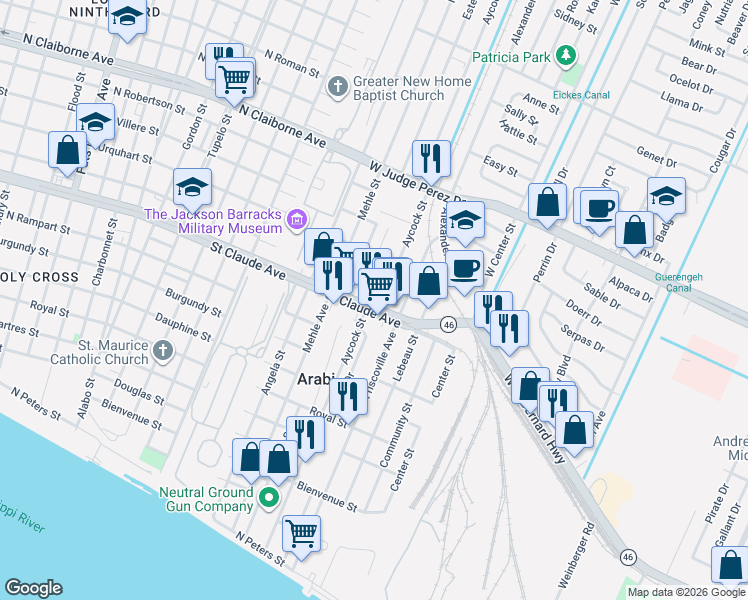
Task: Open shopping bag marker left of coffee cup near Route 46
Action: (428, 281)
